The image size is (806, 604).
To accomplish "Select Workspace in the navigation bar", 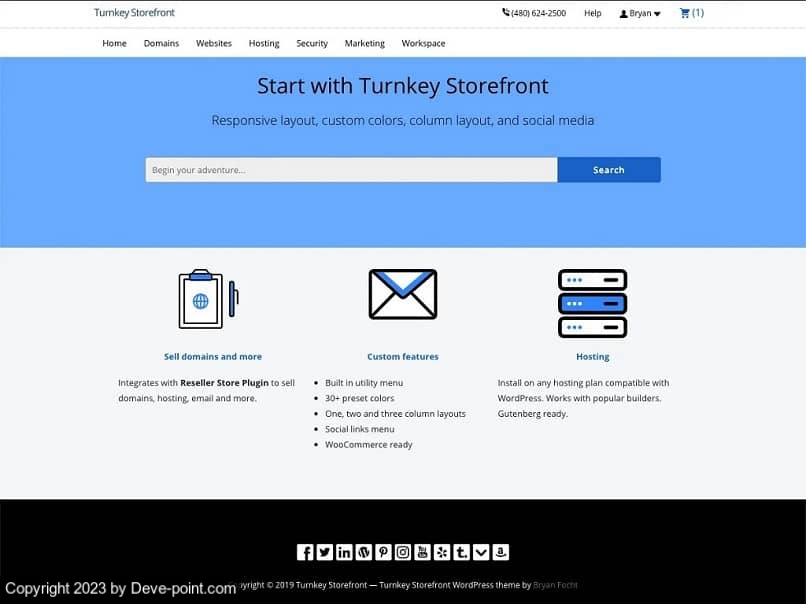I will tap(423, 43).
